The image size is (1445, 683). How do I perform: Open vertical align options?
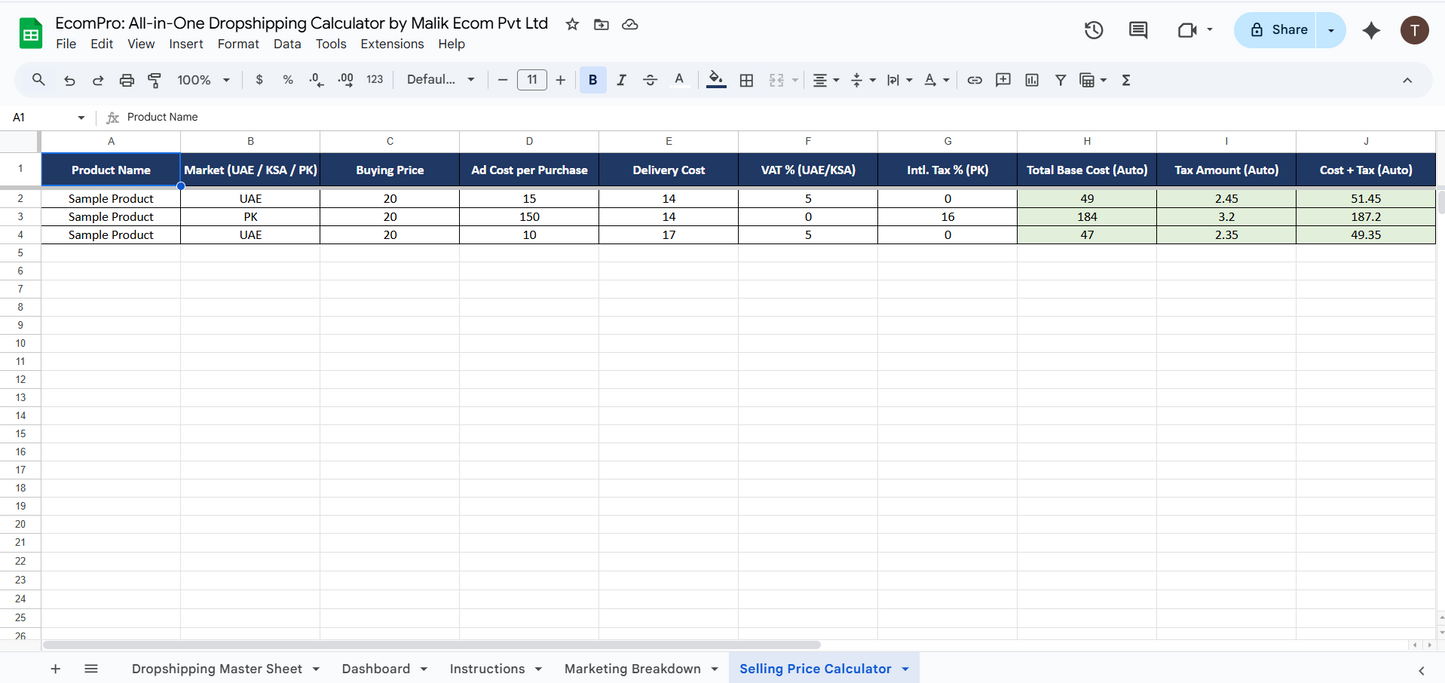coord(862,80)
